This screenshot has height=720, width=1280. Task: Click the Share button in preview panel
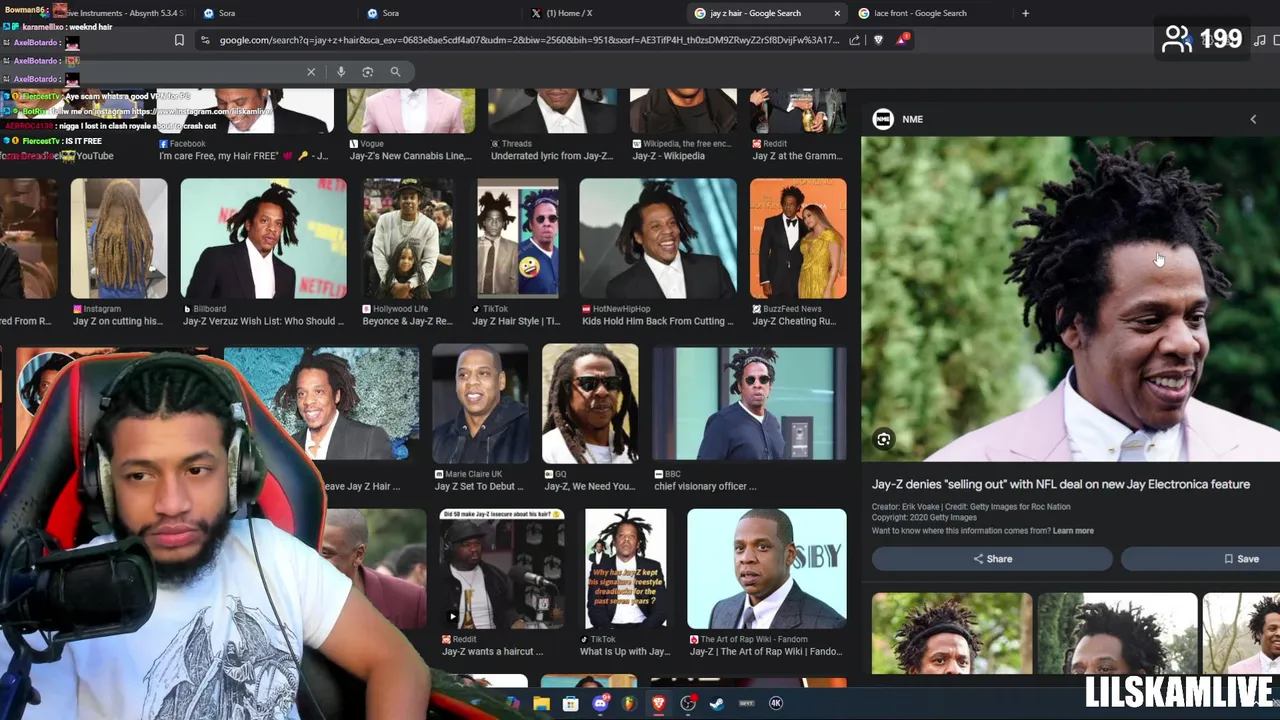pos(992,559)
